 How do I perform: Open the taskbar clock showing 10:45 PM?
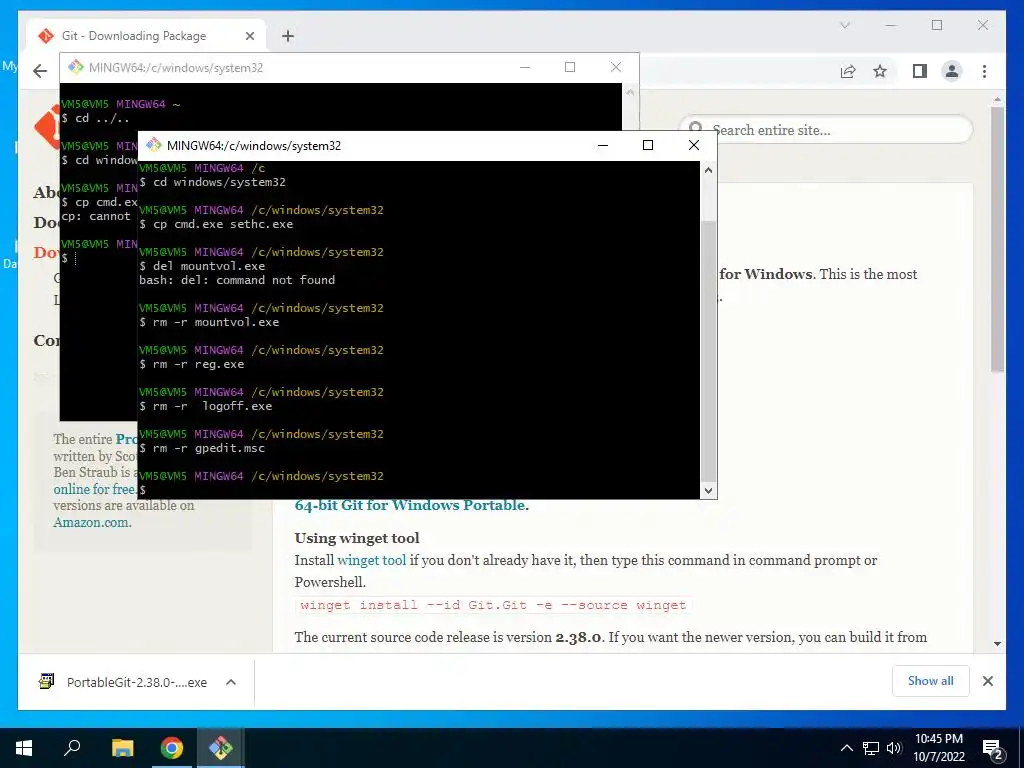[x=939, y=748]
